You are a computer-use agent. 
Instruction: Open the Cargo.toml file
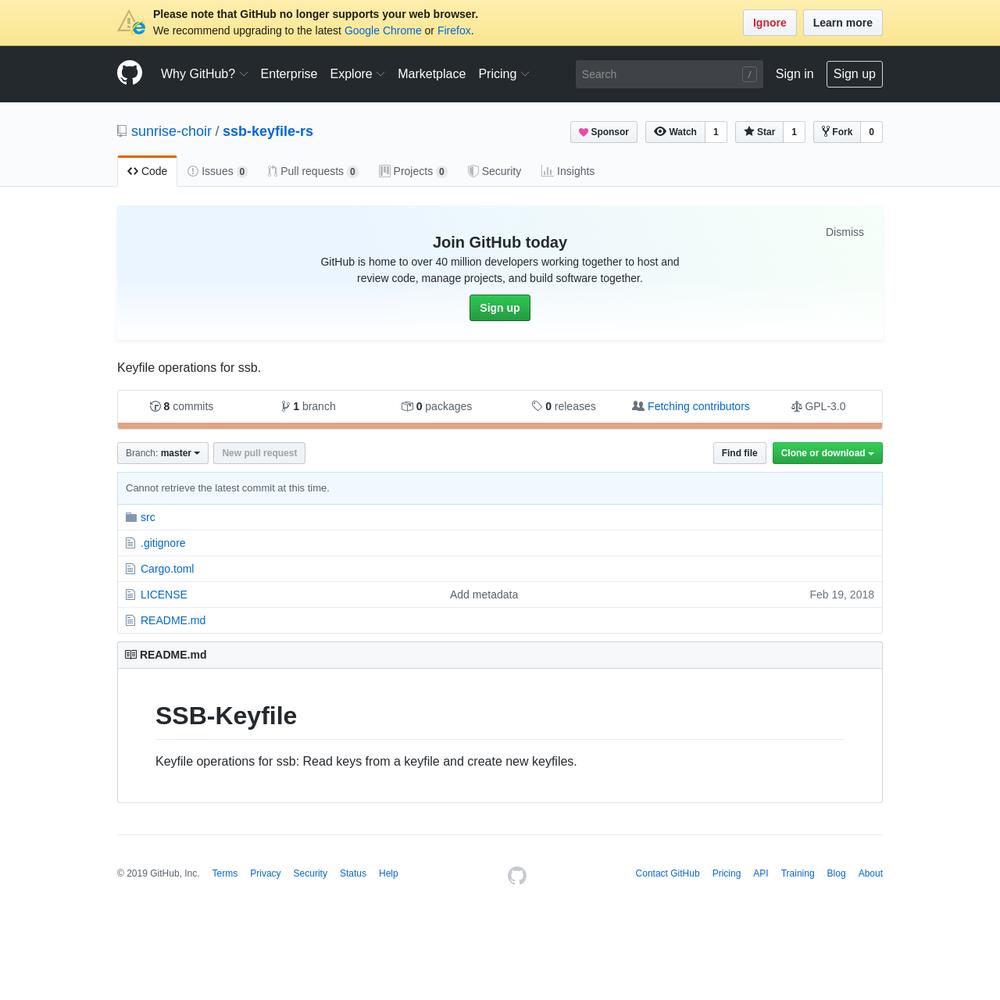pyautogui.click(x=167, y=569)
